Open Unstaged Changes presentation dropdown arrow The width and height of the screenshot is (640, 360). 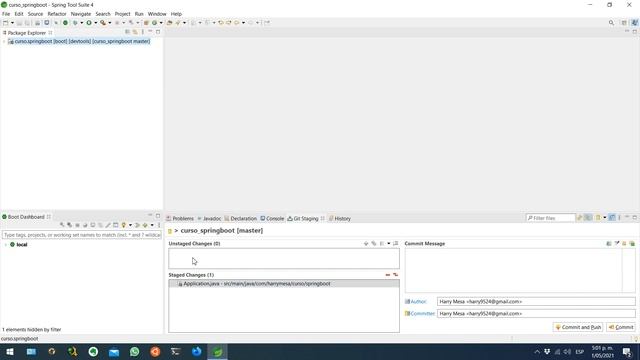click(389, 243)
